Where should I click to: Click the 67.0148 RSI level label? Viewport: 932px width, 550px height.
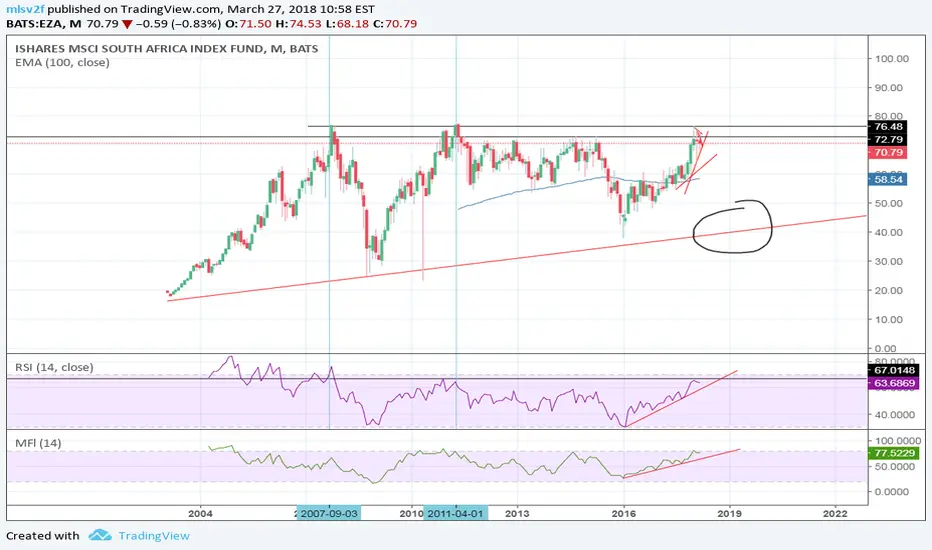(894, 370)
